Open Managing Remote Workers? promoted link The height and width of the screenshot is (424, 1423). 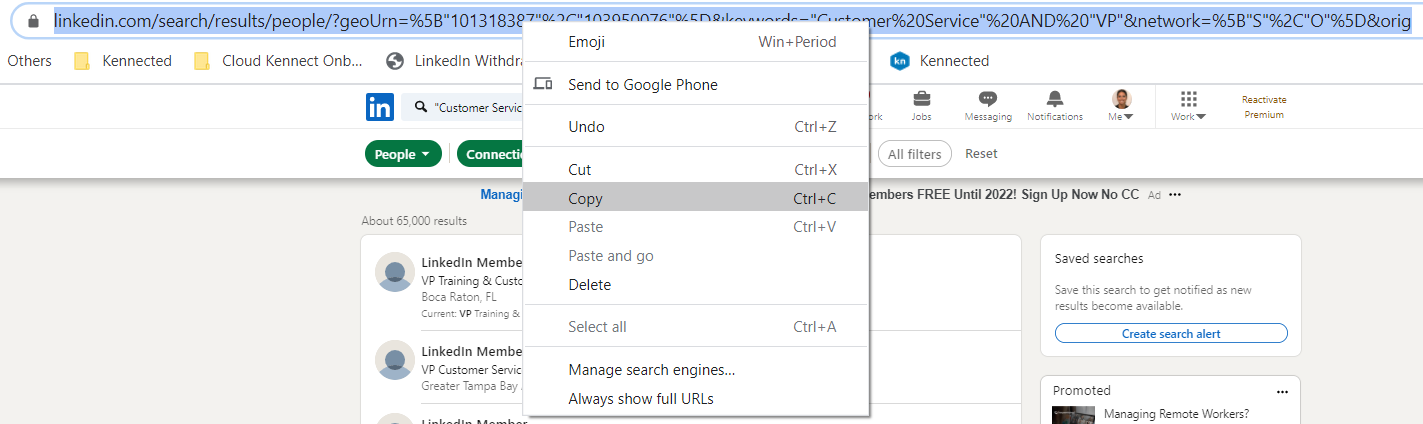click(1176, 413)
